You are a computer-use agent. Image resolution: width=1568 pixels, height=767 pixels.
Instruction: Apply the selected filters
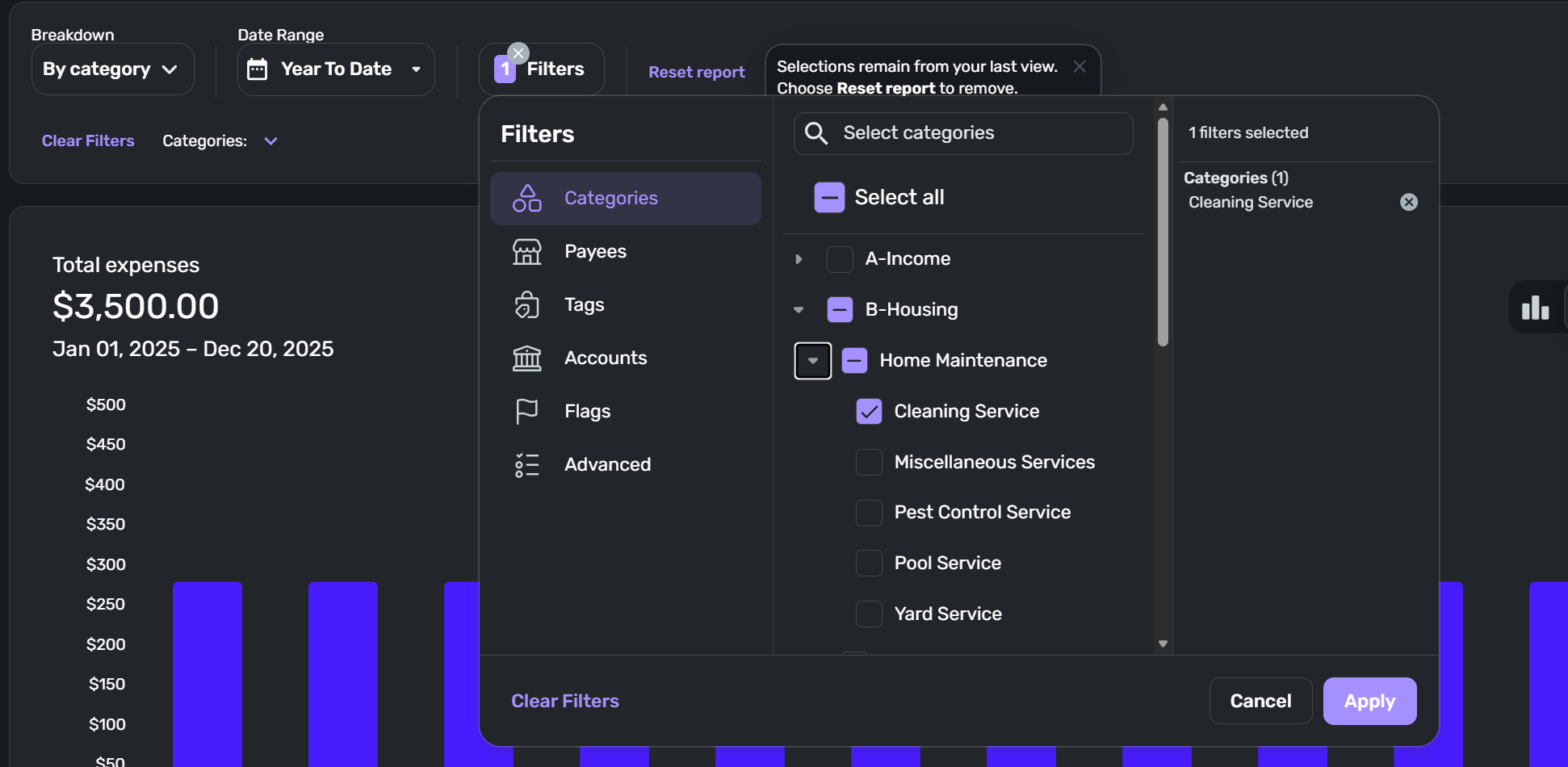click(1369, 701)
